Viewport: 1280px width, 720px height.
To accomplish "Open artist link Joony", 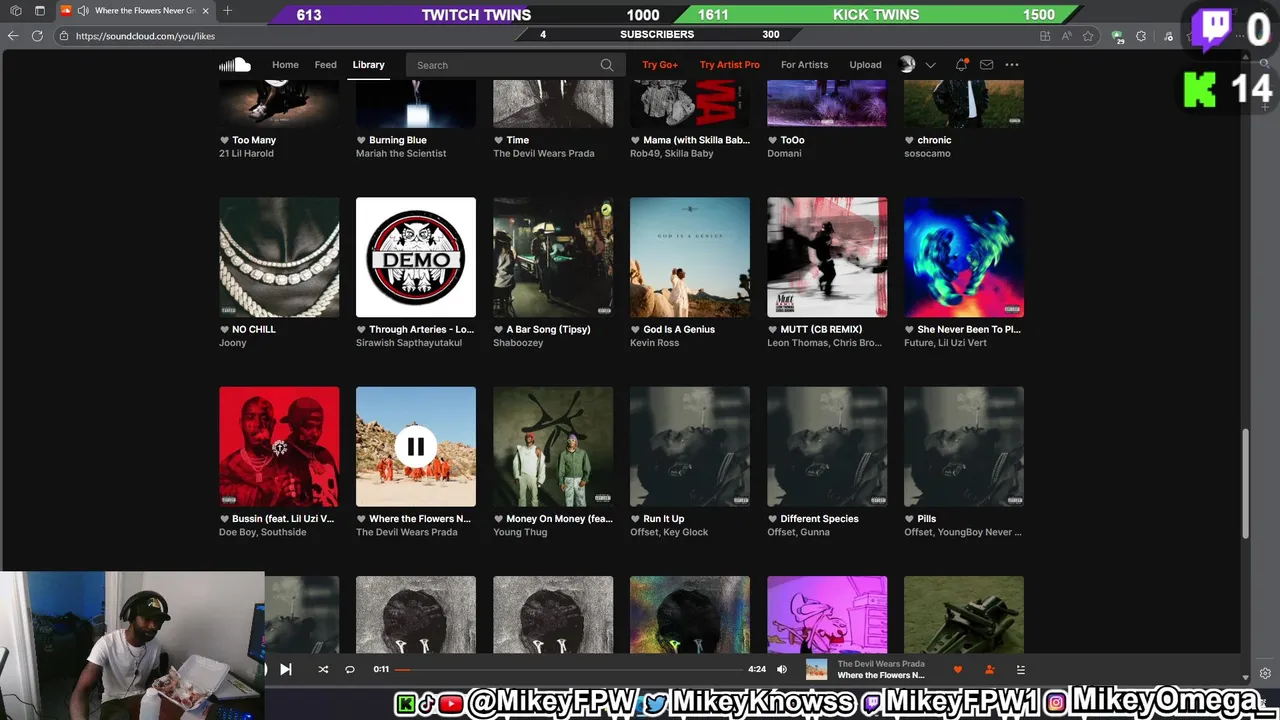I will tap(233, 343).
